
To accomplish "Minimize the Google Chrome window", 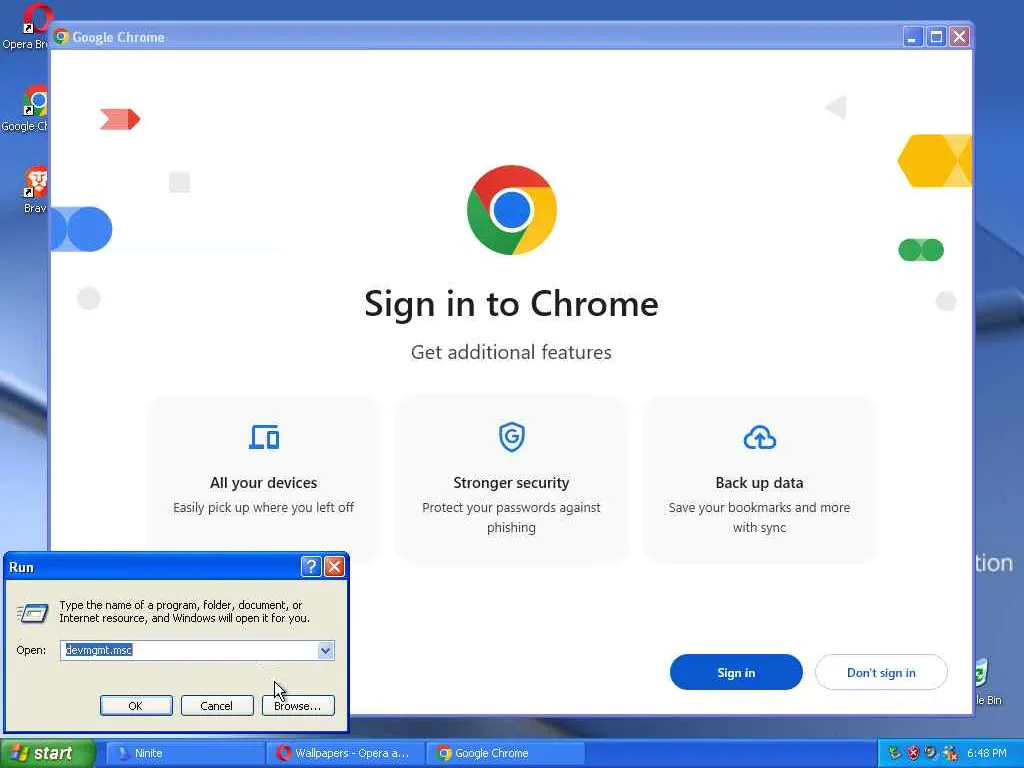I will [912, 37].
